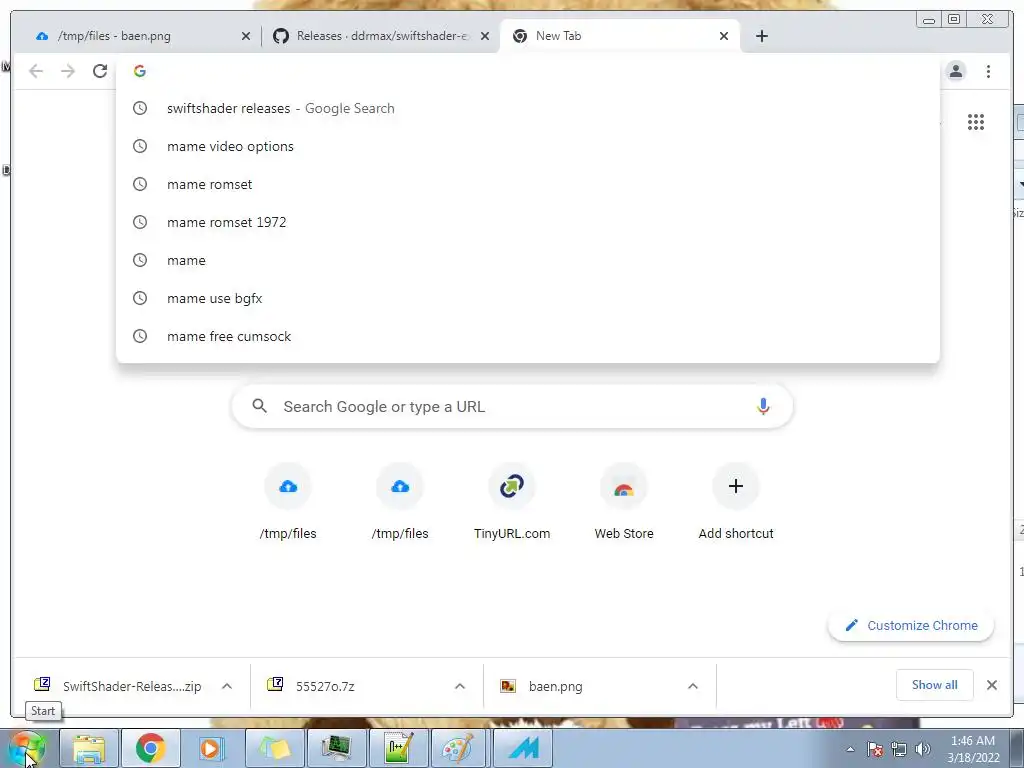
Task: Click the network tray icon
Action: pyautogui.click(x=899, y=749)
